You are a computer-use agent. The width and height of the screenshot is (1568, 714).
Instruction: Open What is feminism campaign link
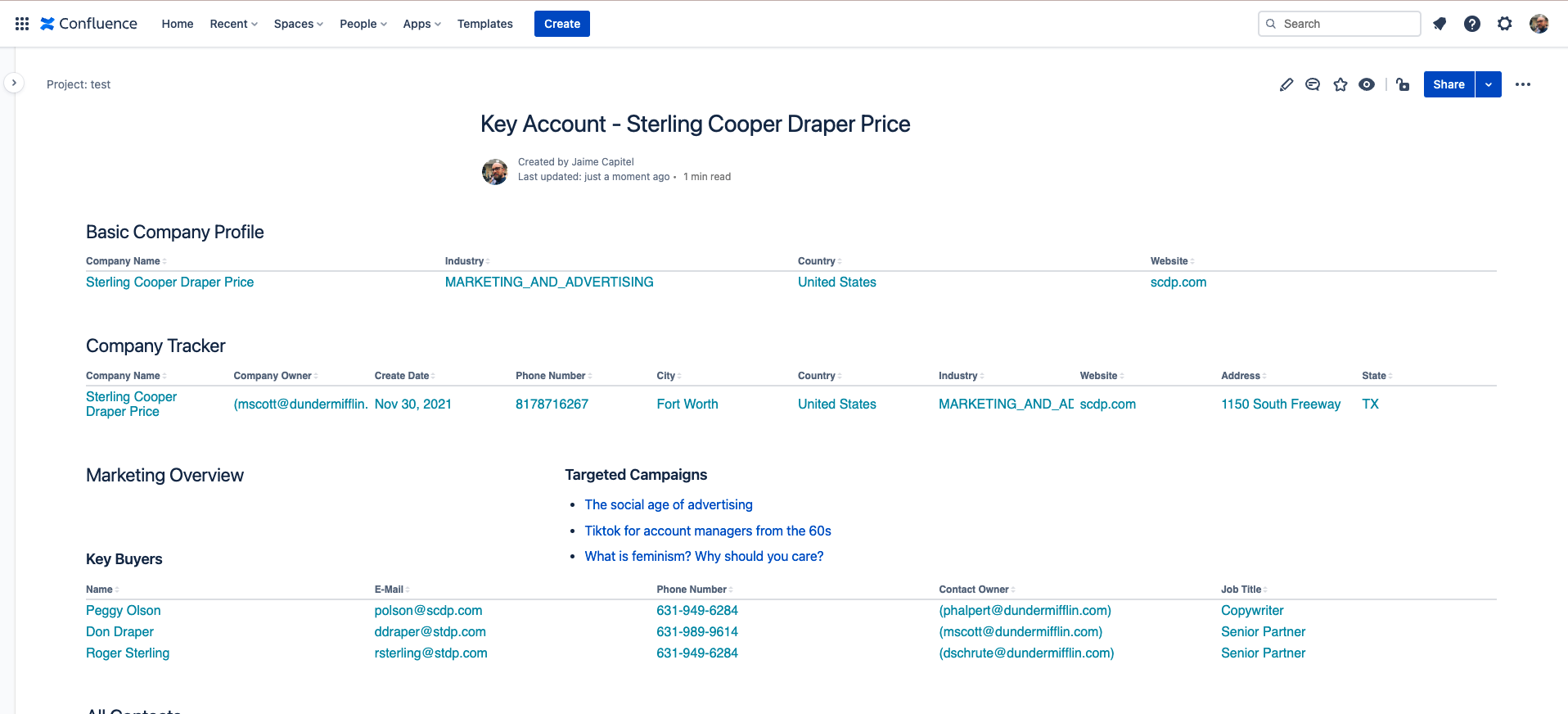[704, 556]
